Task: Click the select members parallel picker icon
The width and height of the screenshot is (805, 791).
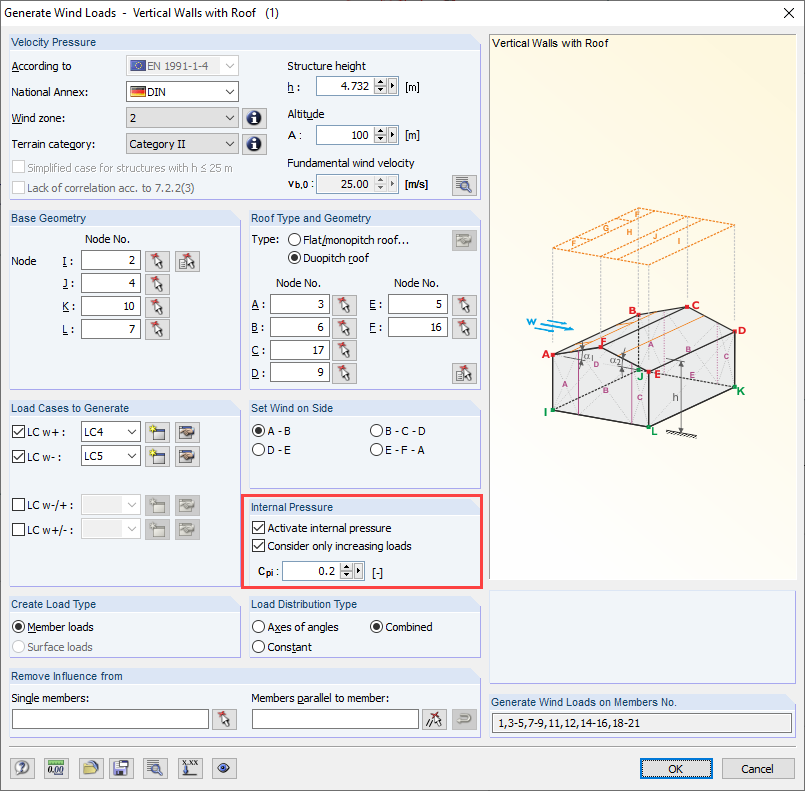Action: click(434, 718)
